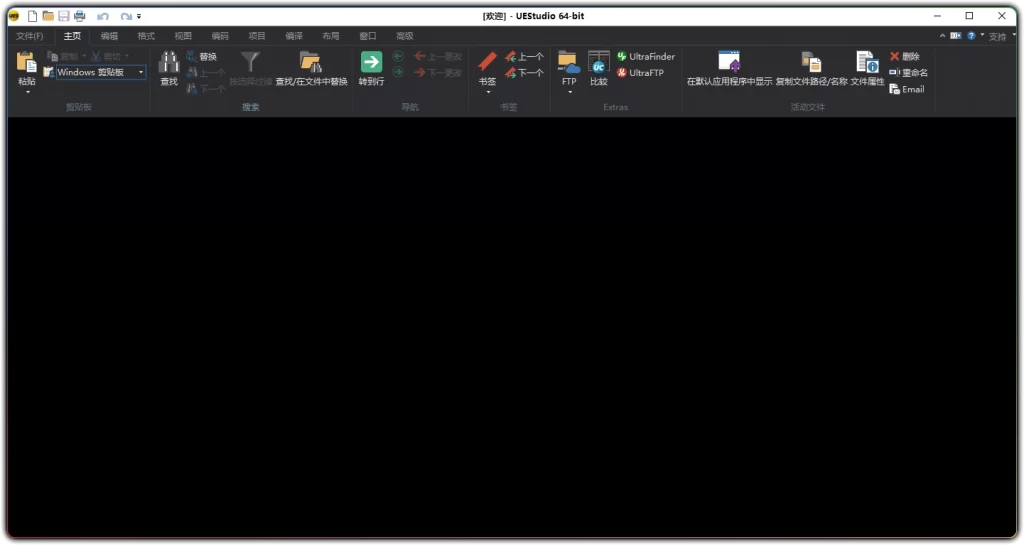Click the 查找 binoculars icon
The width and height of the screenshot is (1024, 545).
tap(169, 63)
